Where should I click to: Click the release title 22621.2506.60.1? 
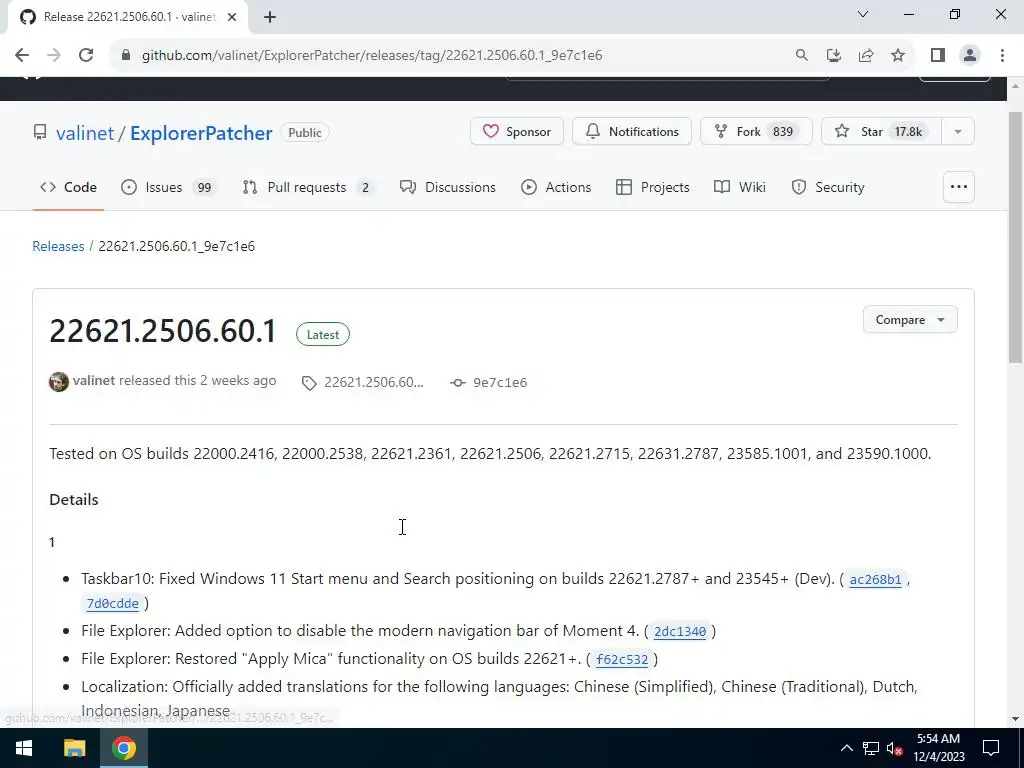point(163,331)
